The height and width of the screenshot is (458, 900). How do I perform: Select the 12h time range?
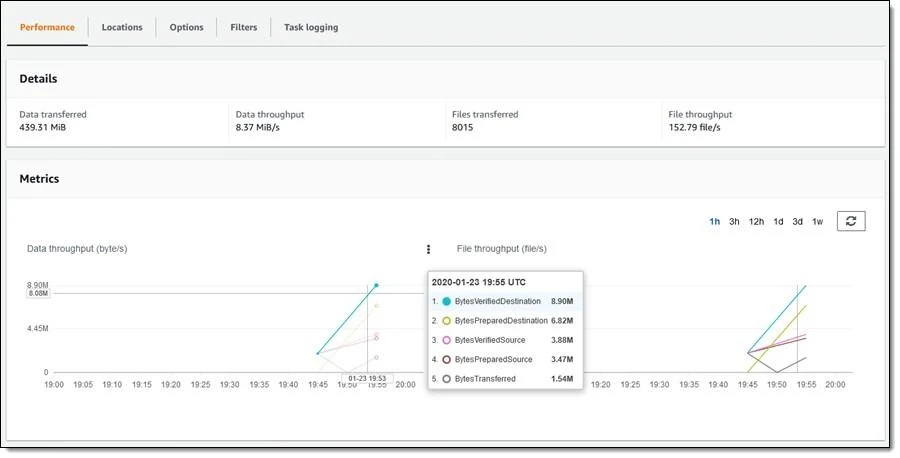(x=756, y=222)
